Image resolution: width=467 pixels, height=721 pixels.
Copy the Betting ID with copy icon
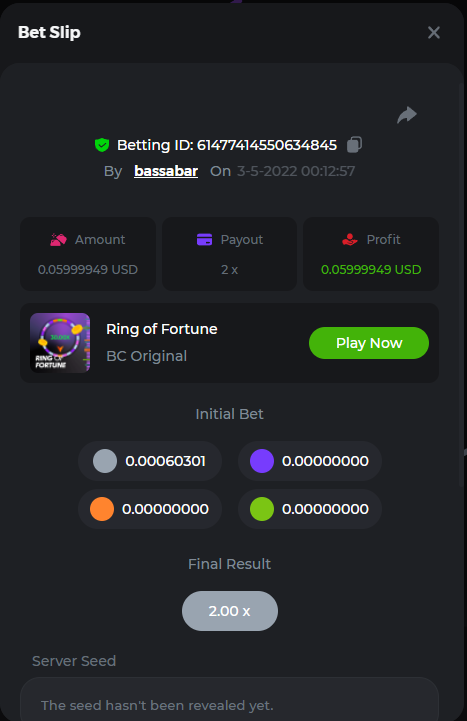click(x=354, y=144)
